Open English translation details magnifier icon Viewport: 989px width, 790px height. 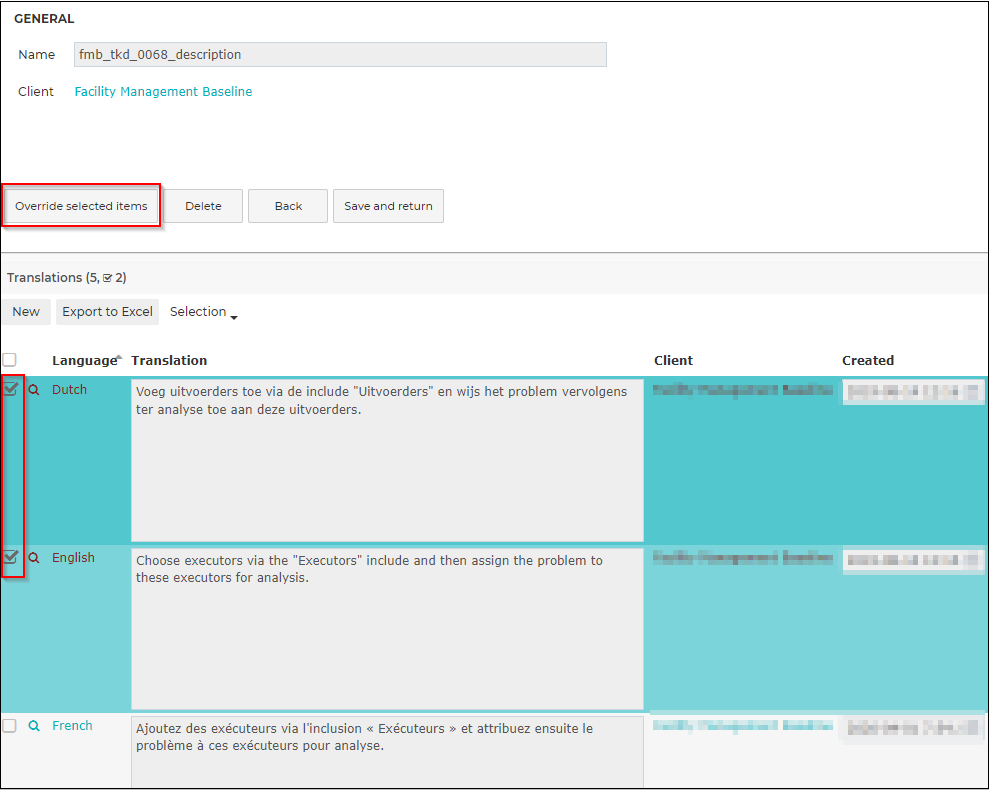pos(34,558)
